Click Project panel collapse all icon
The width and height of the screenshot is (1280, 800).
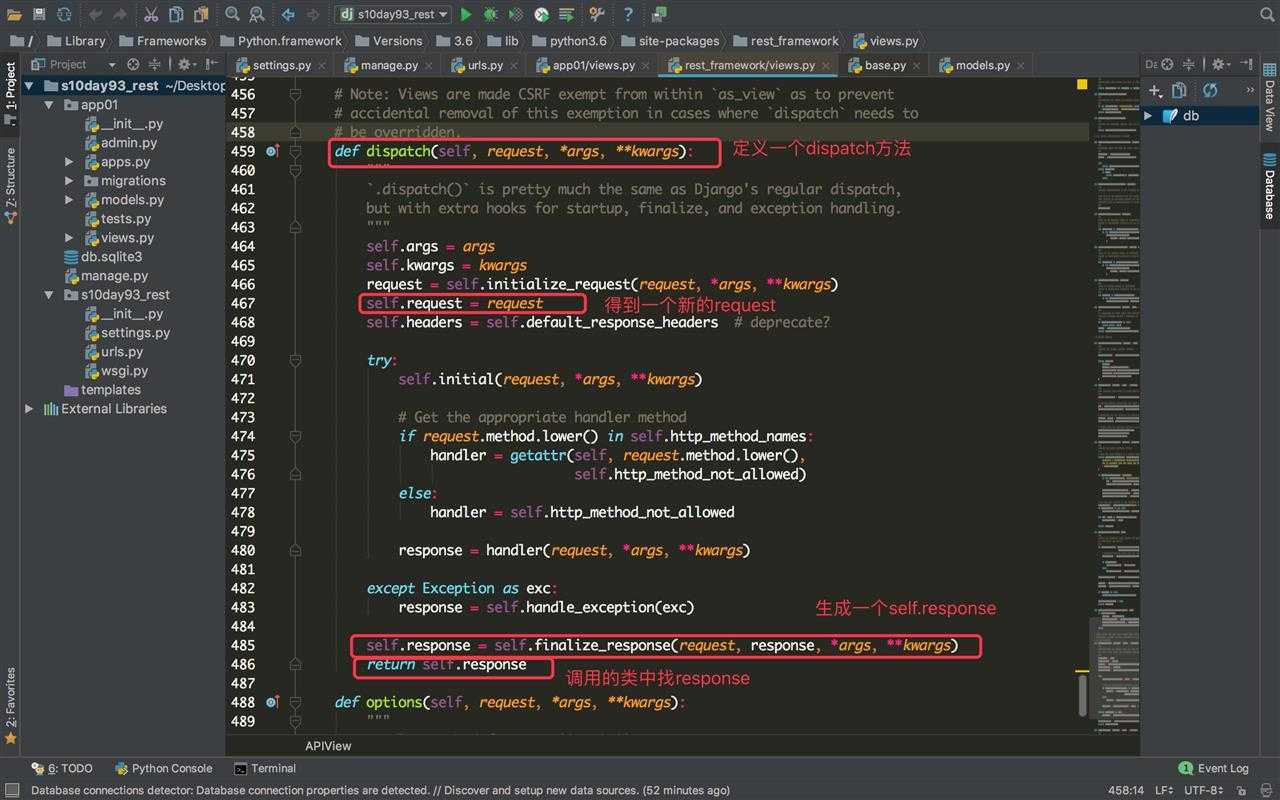pos(157,64)
